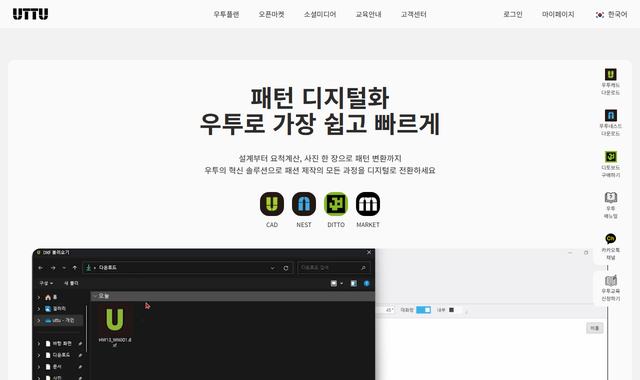Expand the address bar history dropdown
This screenshot has height=380, width=640.
pos(273,268)
